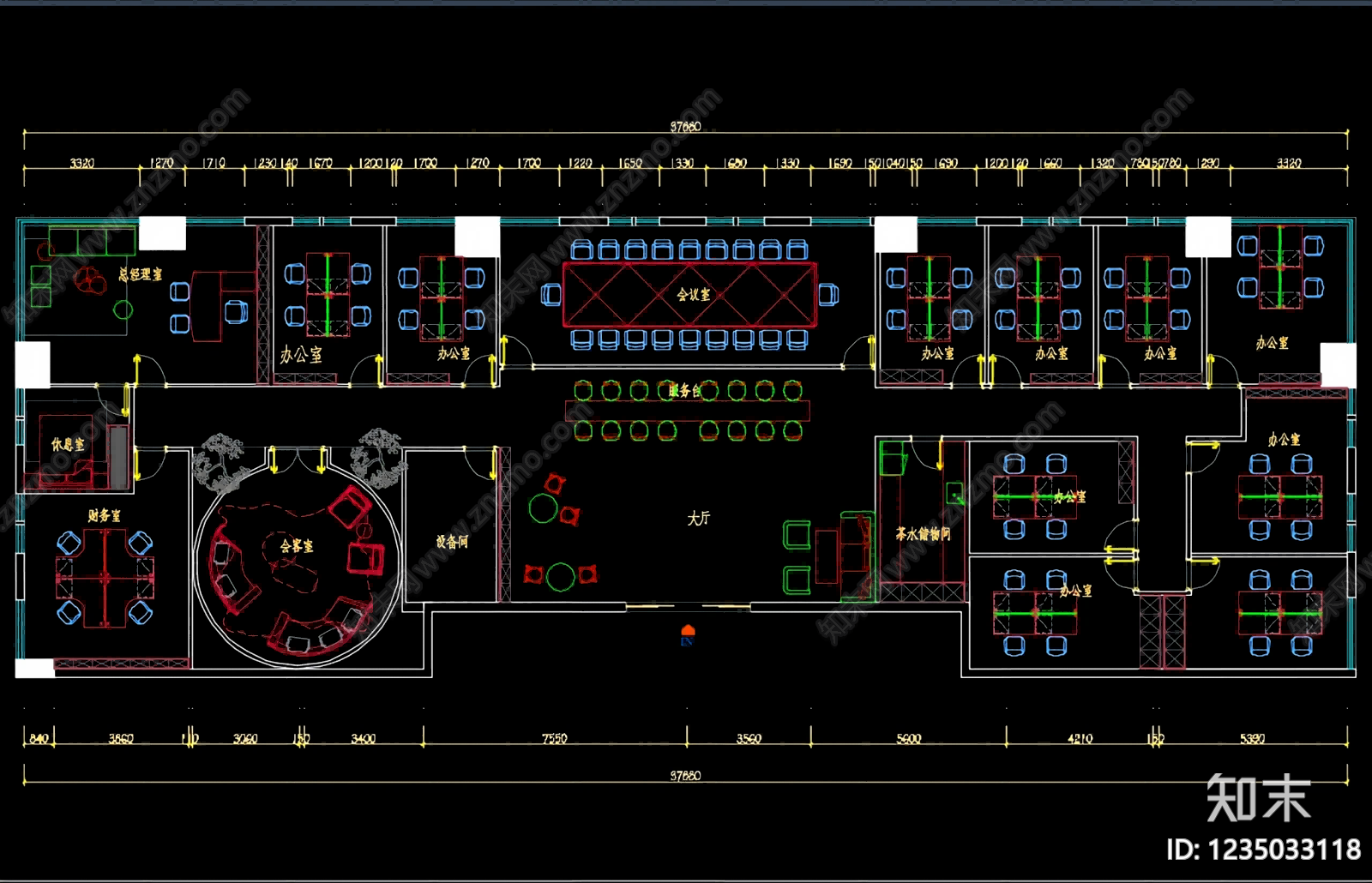
Task: Click the 设备间 room label
Action: point(452,542)
